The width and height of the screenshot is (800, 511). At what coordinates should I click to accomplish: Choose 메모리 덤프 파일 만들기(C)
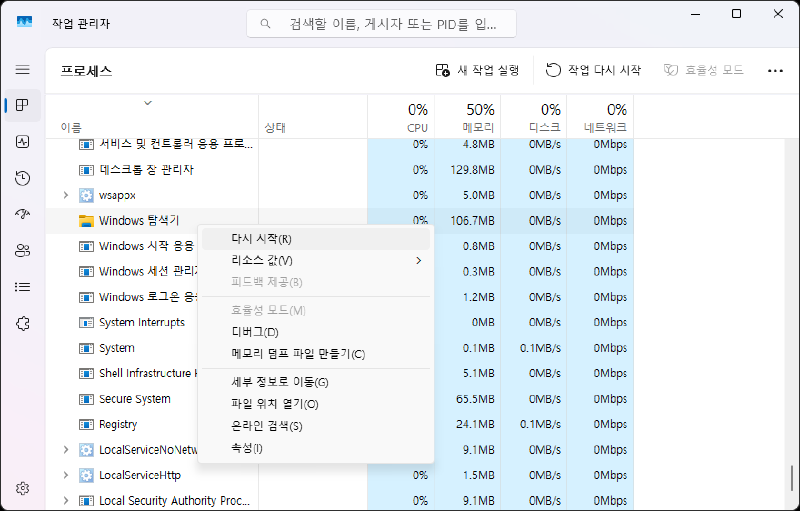316,354
